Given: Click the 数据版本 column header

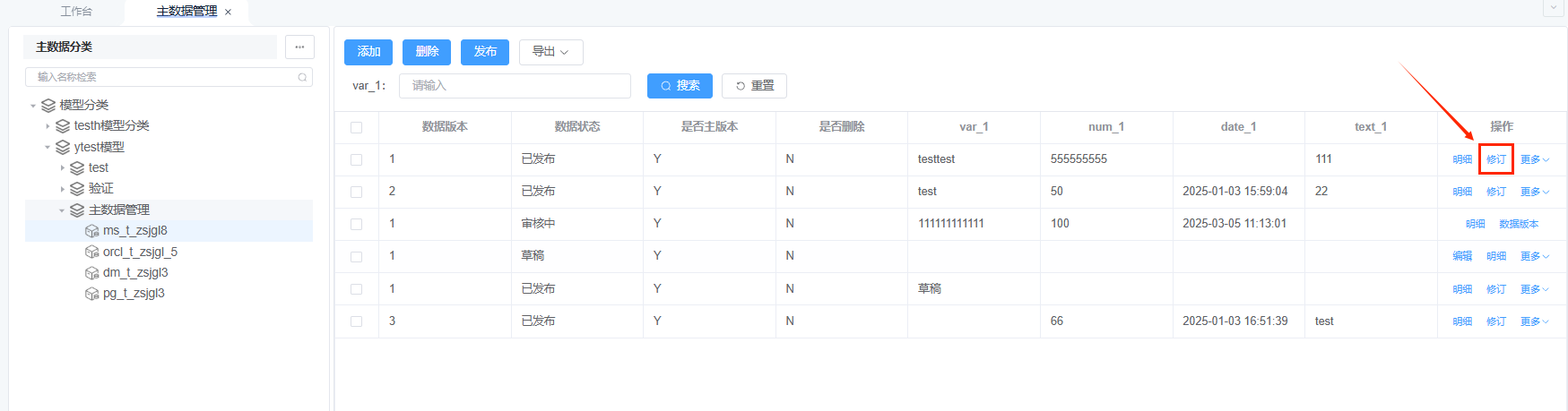Looking at the screenshot, I should tap(445, 127).
